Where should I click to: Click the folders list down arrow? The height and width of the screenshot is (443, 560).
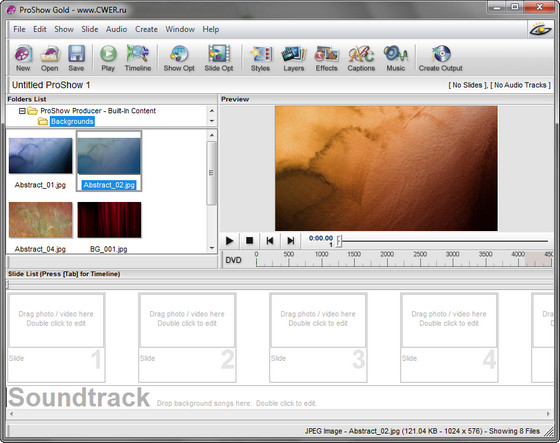tap(212, 121)
